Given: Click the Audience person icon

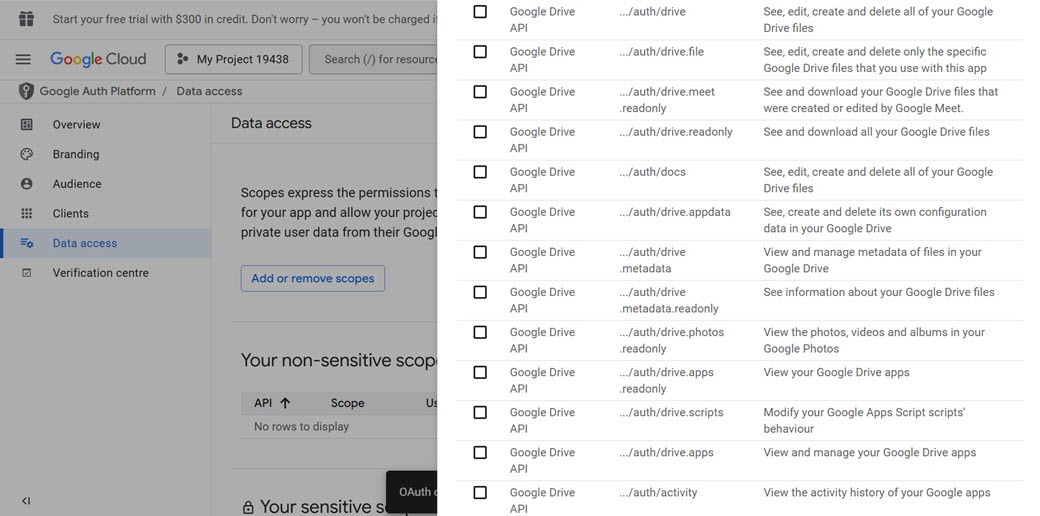Looking at the screenshot, I should point(27,184).
